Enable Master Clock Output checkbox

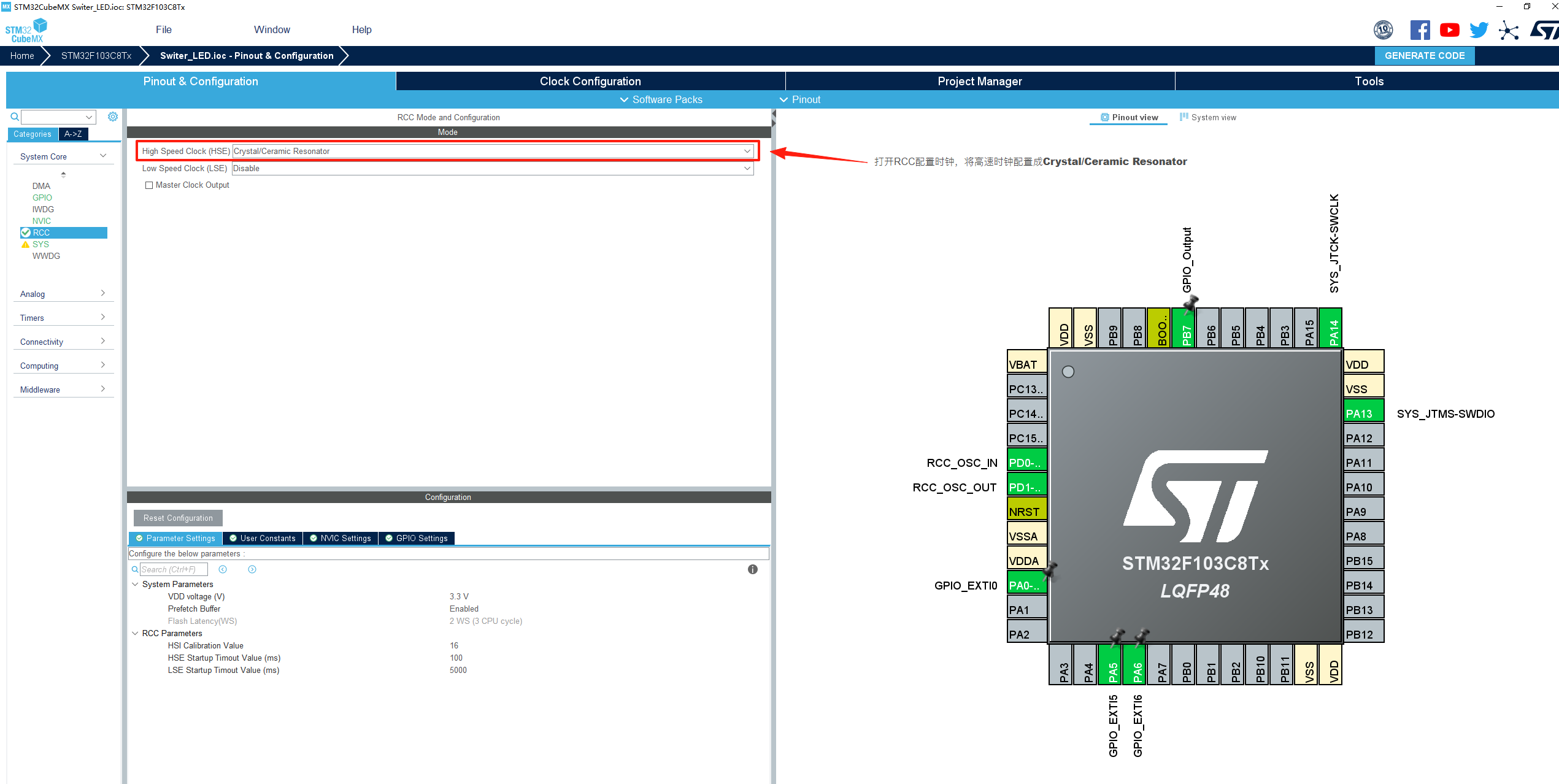pos(149,185)
